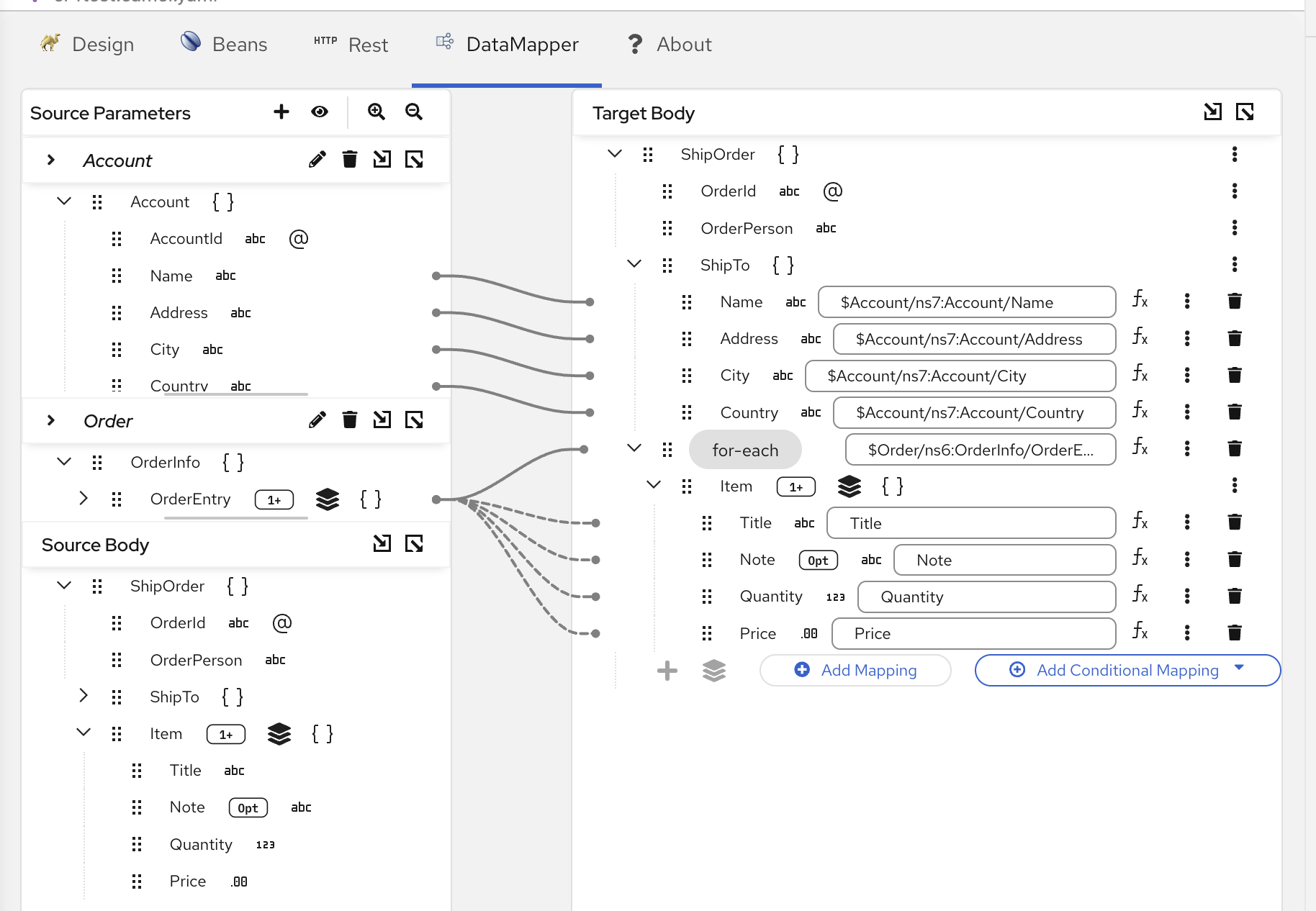This screenshot has width=1316, height=911.
Task: Open function editor for Quantity field
Action: [x=1140, y=594]
